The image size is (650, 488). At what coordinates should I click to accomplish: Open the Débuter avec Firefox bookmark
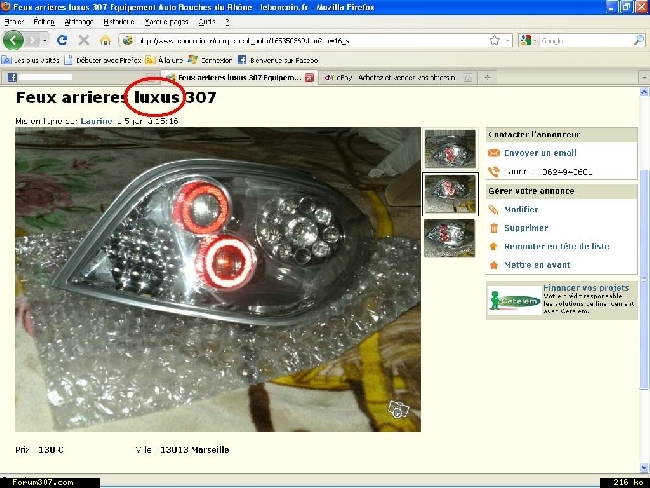pyautogui.click(x=103, y=60)
